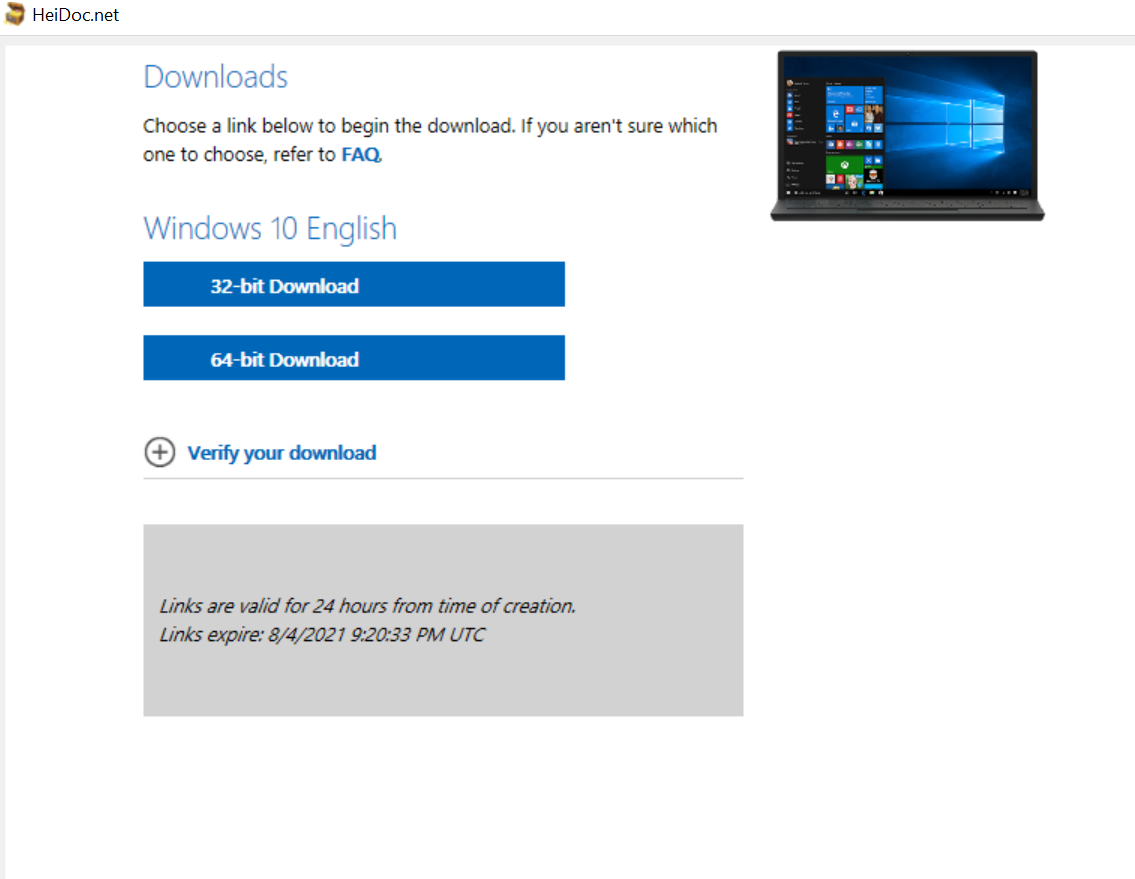1135x879 pixels.
Task: Open the Verify your download link
Action: click(281, 453)
